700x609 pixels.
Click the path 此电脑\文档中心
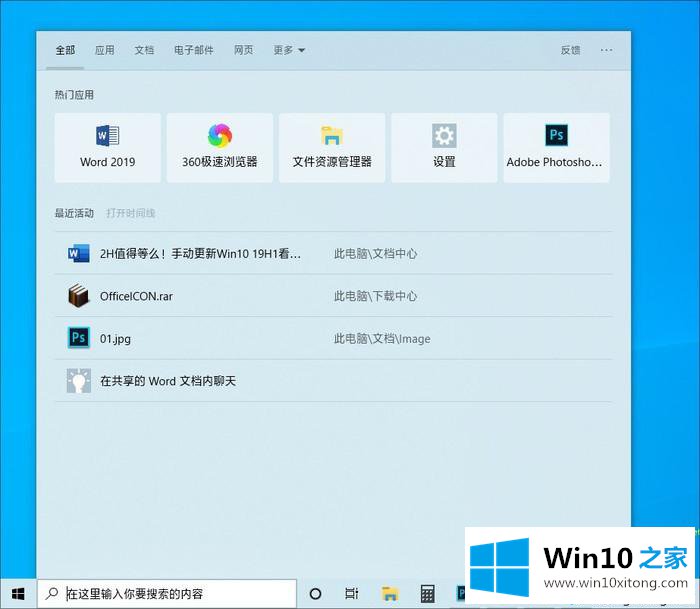click(x=375, y=254)
